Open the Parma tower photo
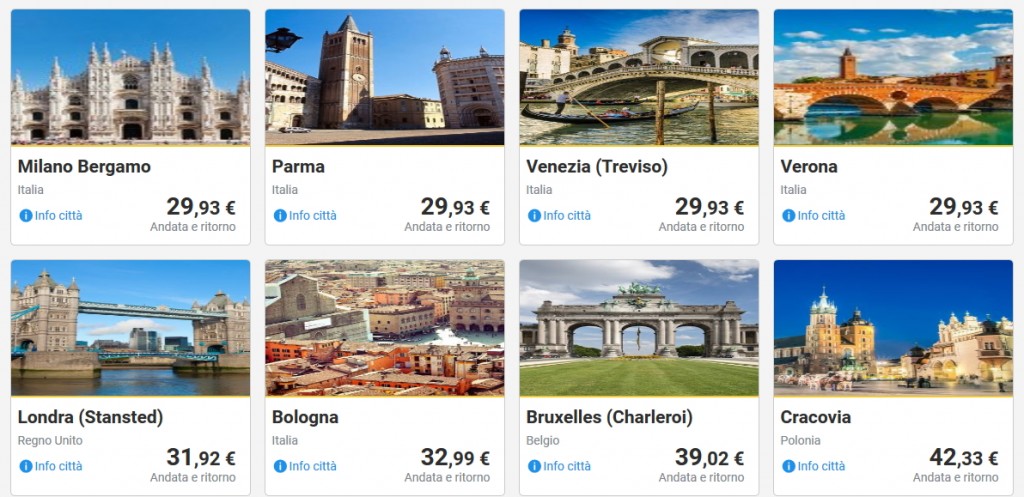 point(384,77)
